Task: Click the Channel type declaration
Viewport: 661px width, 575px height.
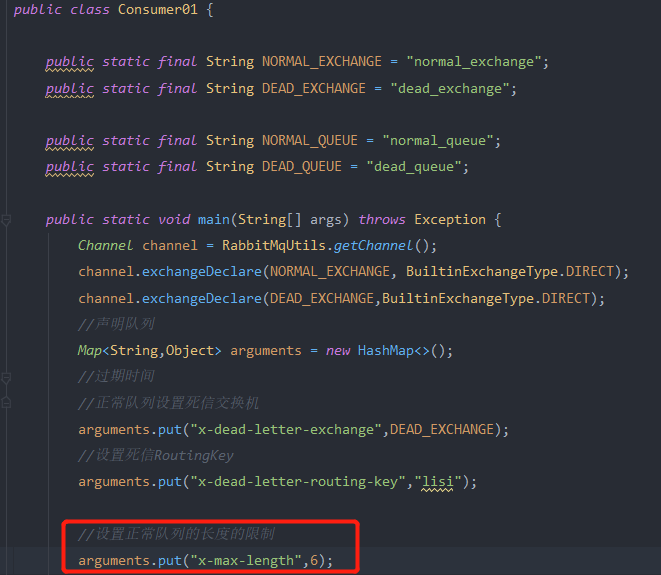Action: 105,245
